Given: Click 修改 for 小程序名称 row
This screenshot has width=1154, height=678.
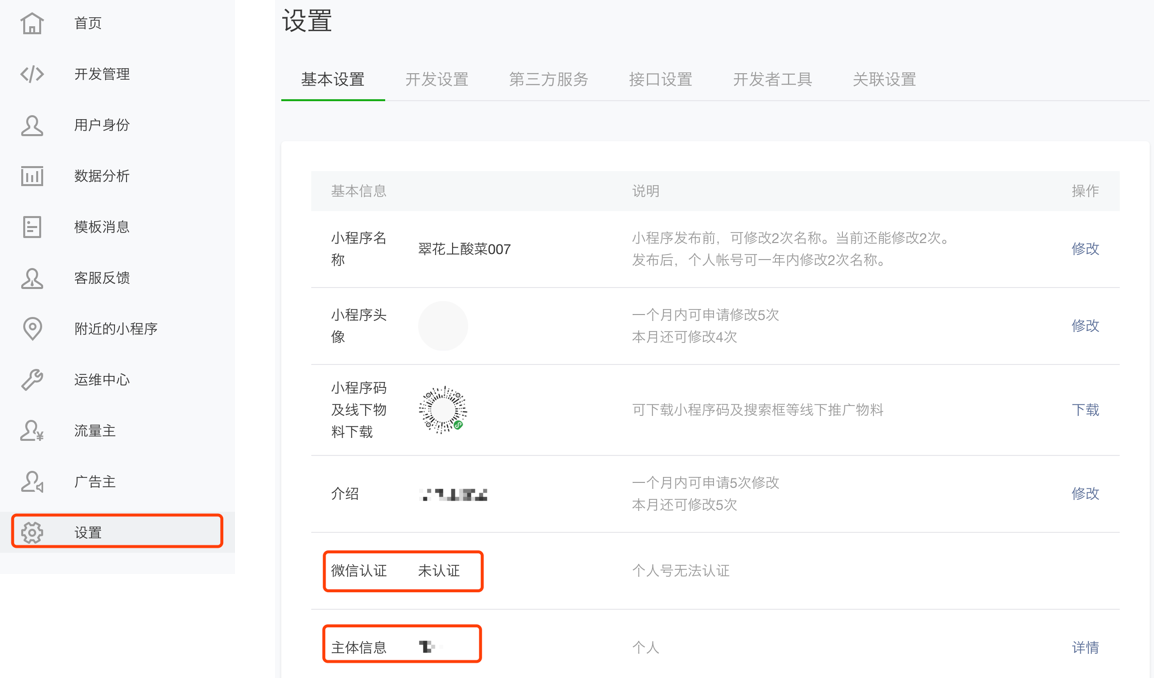Looking at the screenshot, I should coord(1085,249).
